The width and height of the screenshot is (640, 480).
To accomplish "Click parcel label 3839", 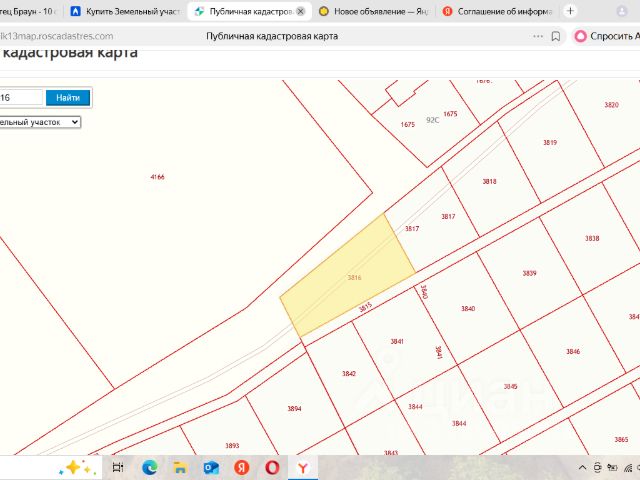I will (x=529, y=273).
